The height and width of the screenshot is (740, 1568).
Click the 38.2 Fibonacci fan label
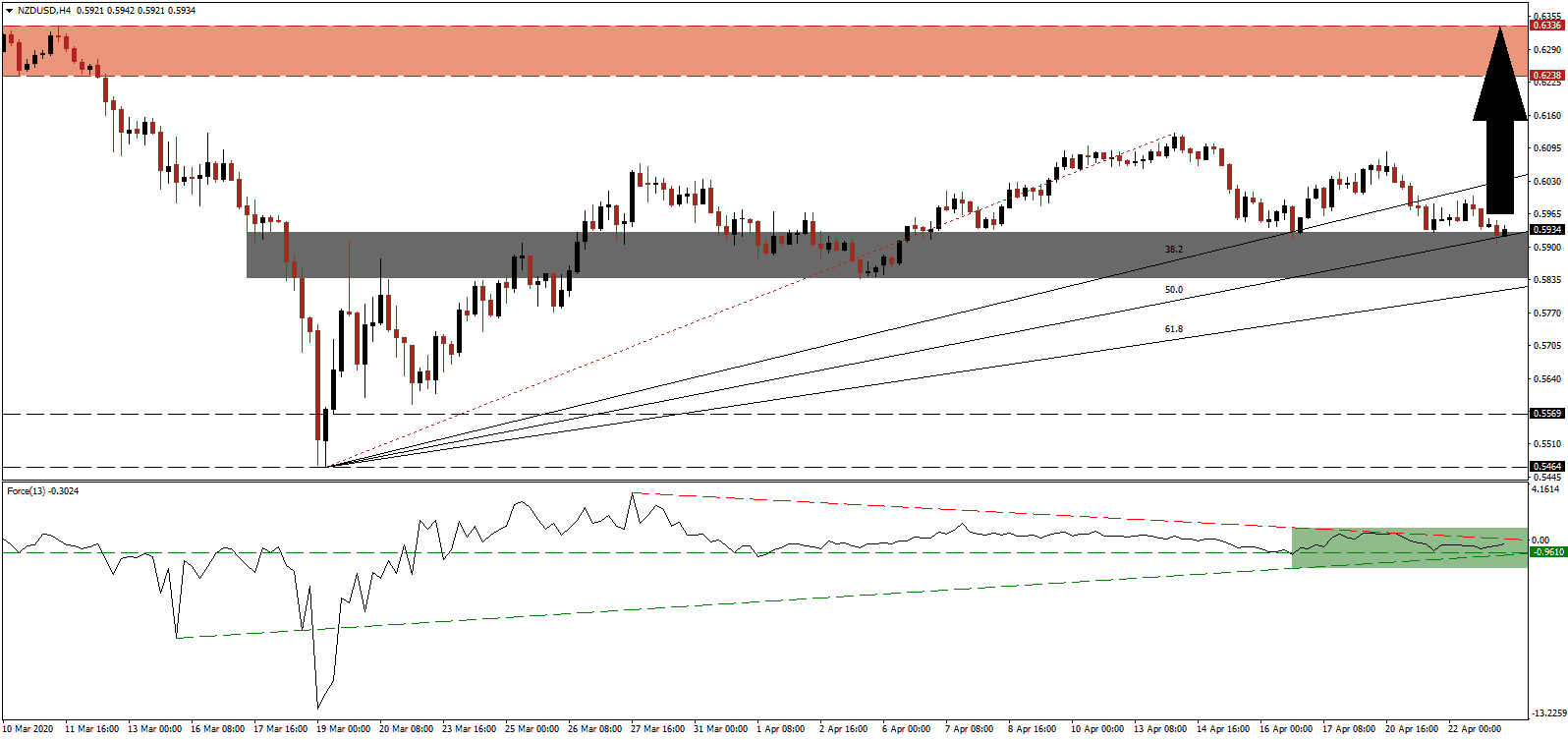click(x=1174, y=250)
